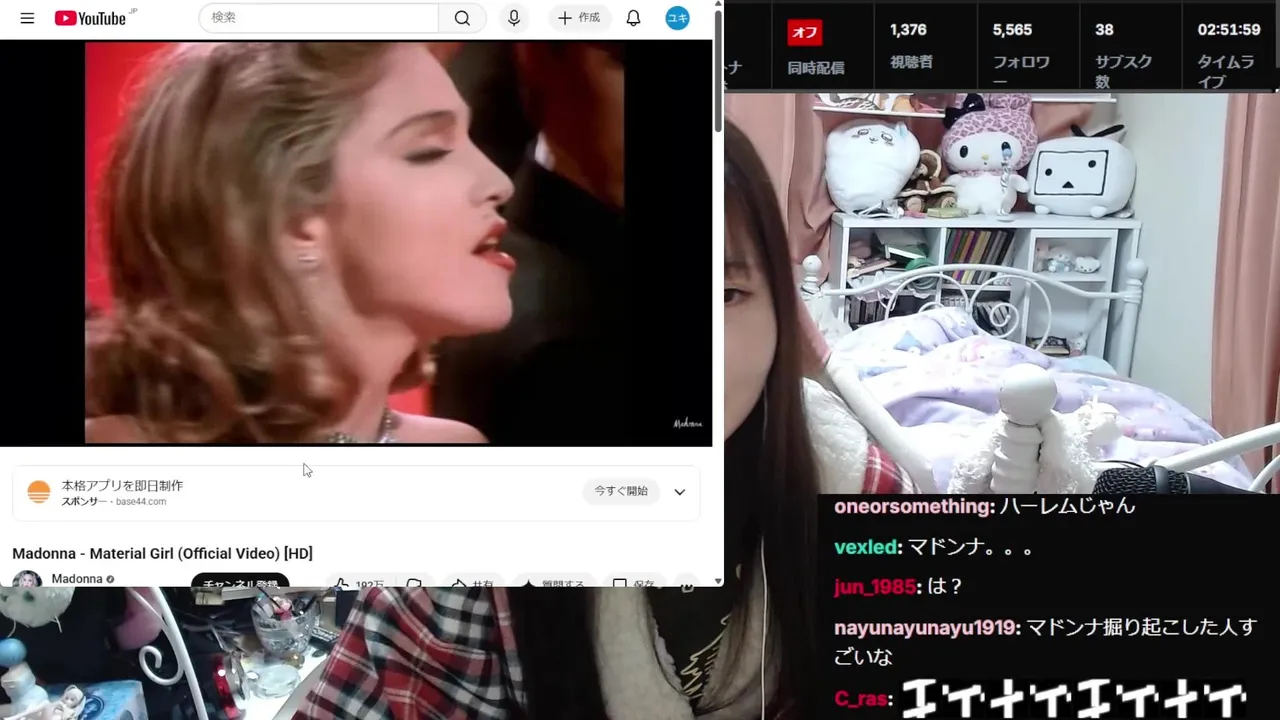Click chat username jun_1985

click(874, 587)
